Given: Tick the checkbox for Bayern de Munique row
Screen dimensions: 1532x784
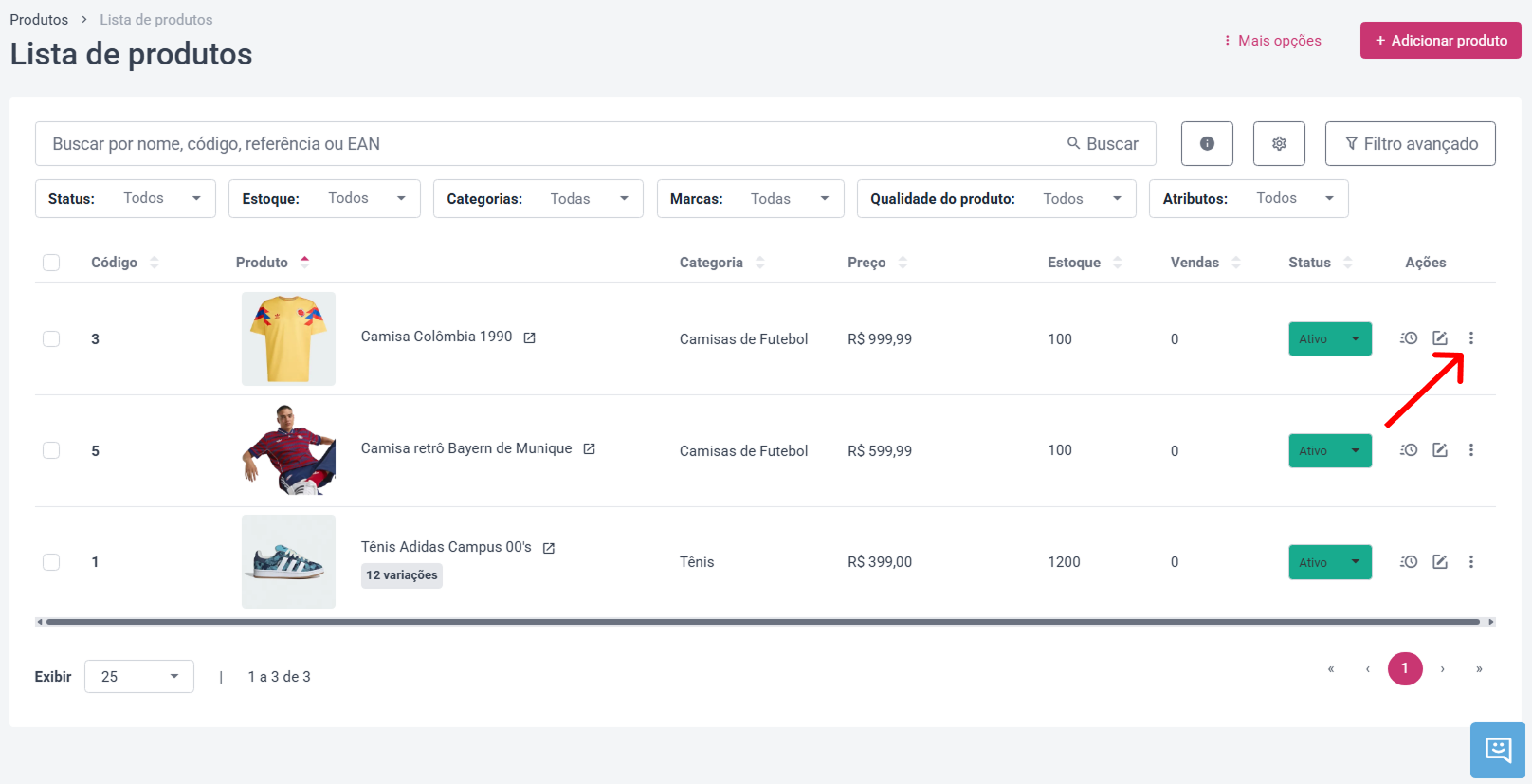Looking at the screenshot, I should tap(51, 450).
